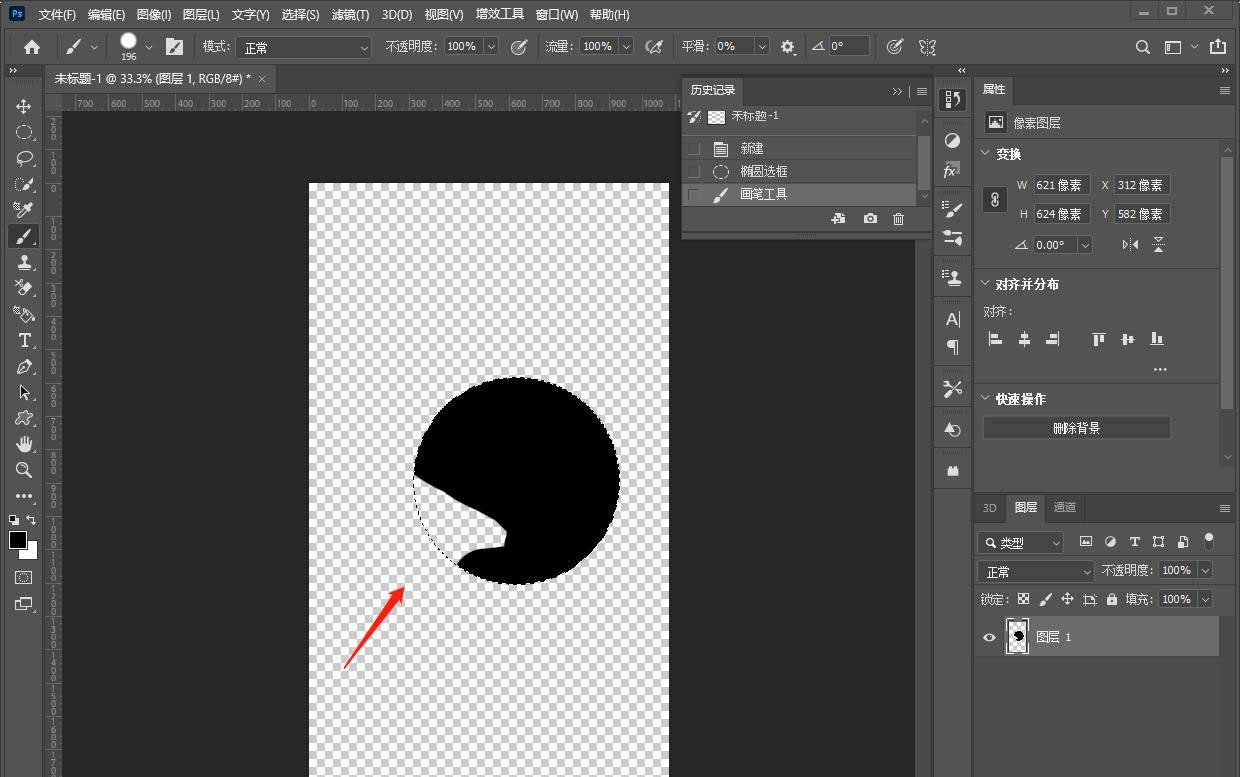Open the layer filter 类型 dropdown
1240x777 pixels.
[x=1020, y=542]
